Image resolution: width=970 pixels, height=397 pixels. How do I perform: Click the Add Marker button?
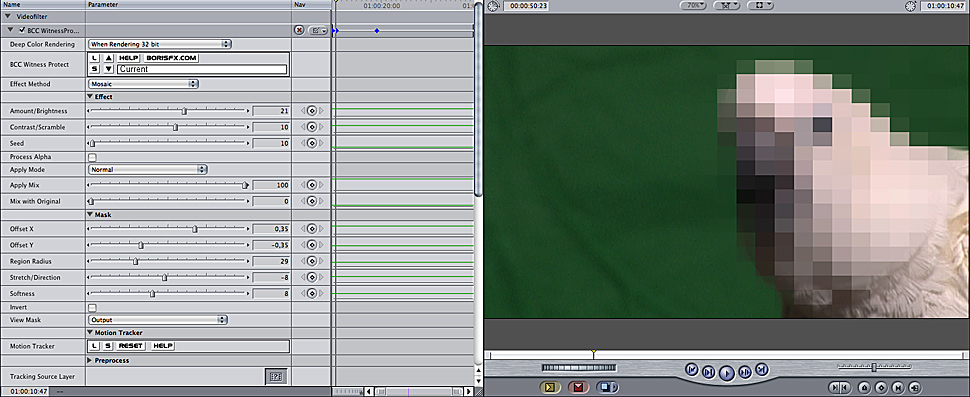pyautogui.click(x=864, y=388)
